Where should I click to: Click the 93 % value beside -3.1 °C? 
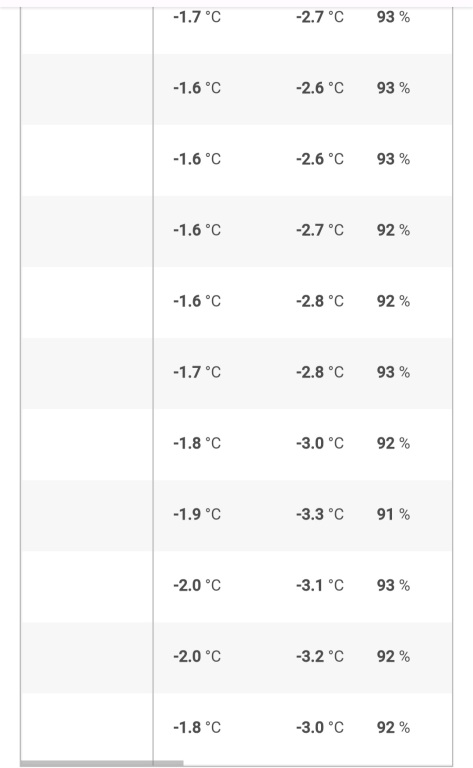[393, 585]
